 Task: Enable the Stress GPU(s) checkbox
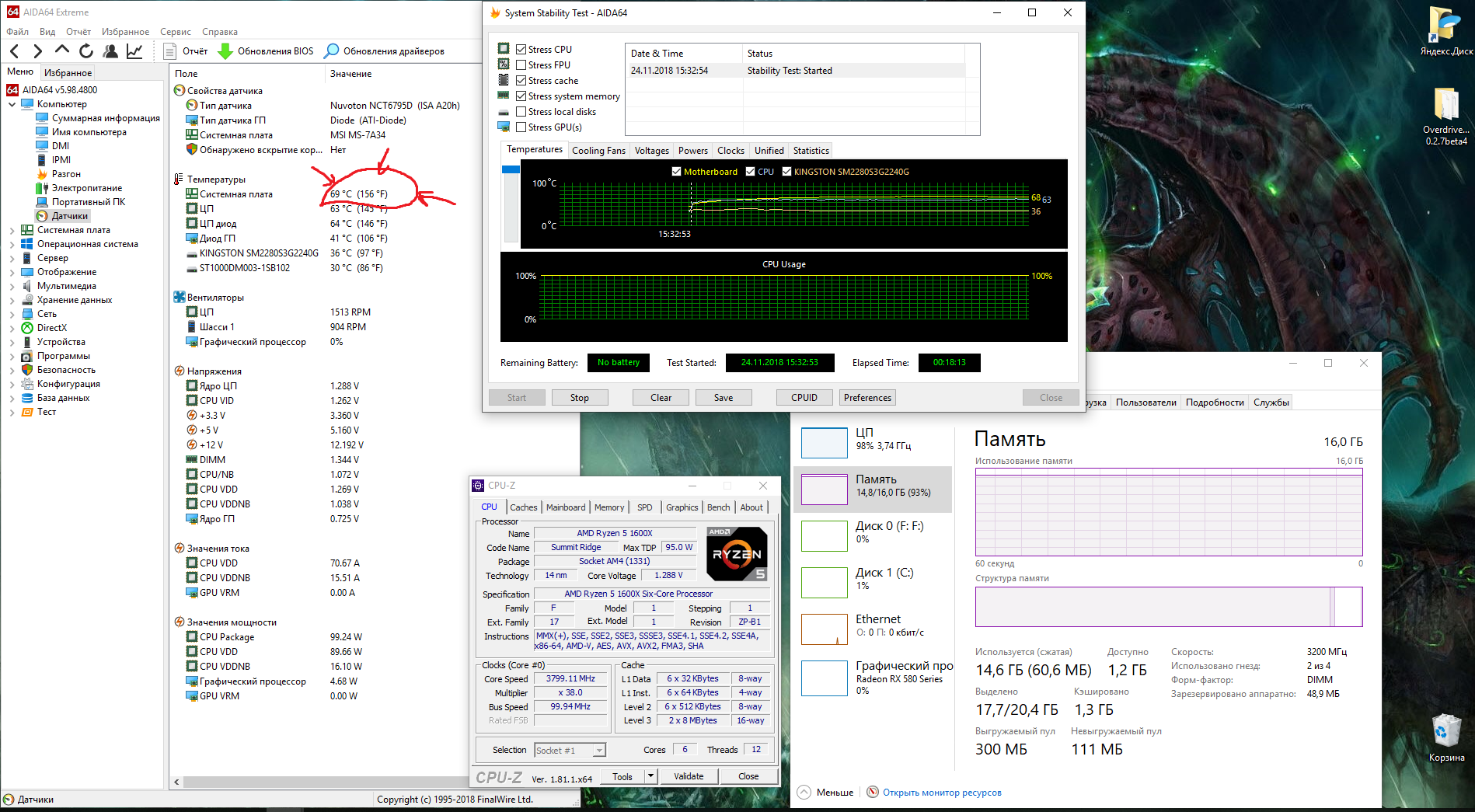tap(521, 127)
